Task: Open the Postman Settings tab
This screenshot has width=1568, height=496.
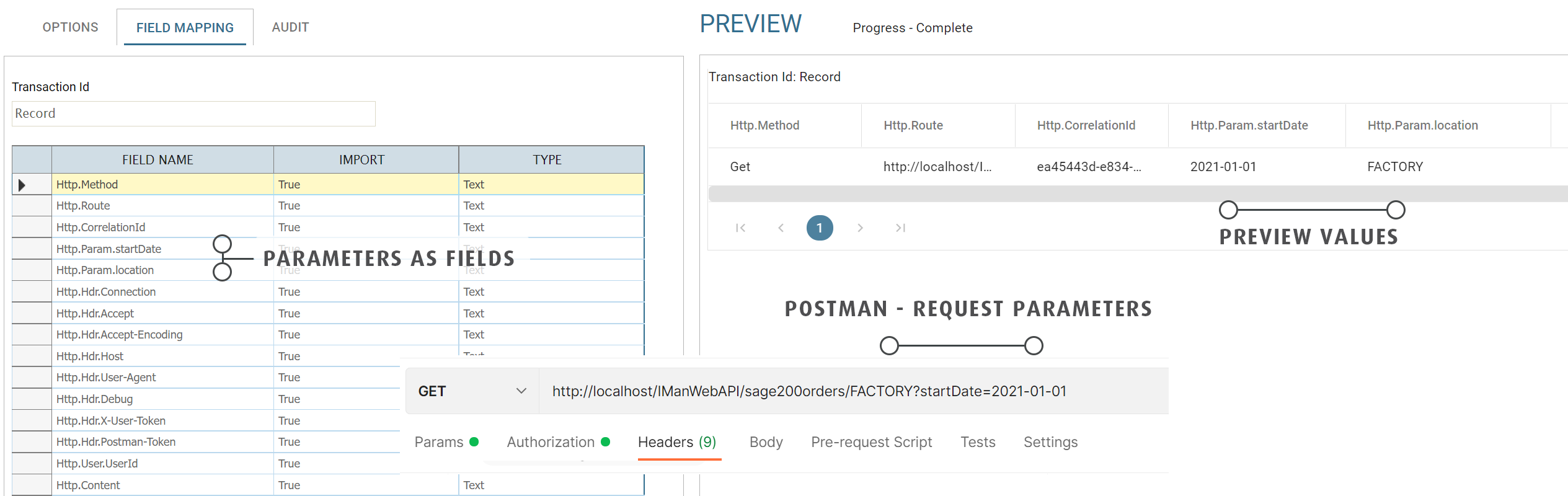Action: point(1050,442)
